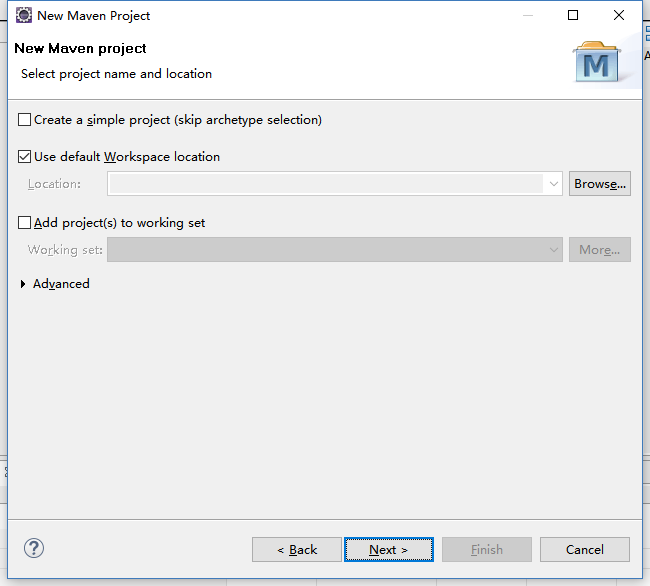The height and width of the screenshot is (586, 650).
Task: Uncheck Use default Workspace location
Action: point(24,157)
